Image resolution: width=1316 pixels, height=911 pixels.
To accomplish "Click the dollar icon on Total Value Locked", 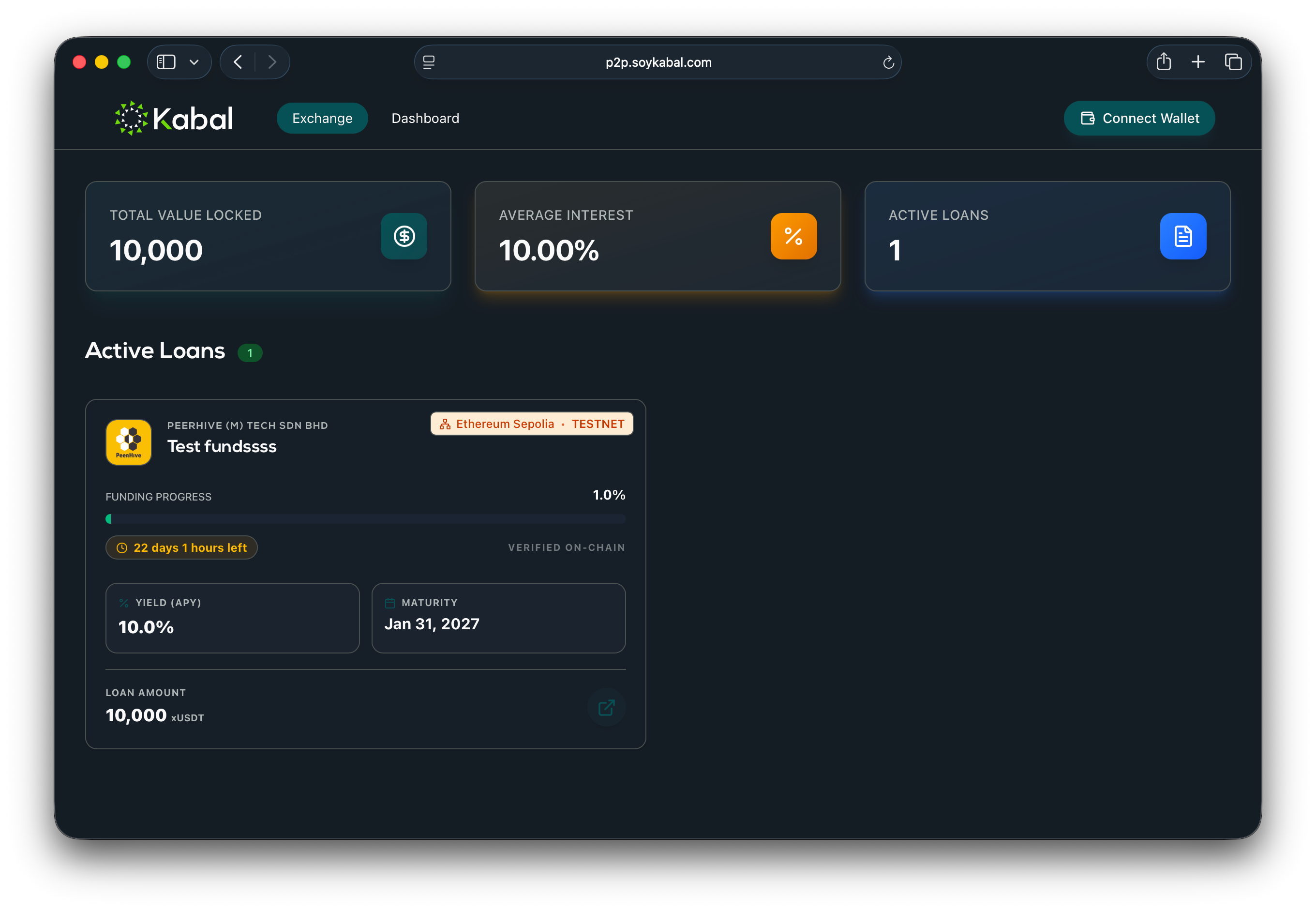I will 404,236.
